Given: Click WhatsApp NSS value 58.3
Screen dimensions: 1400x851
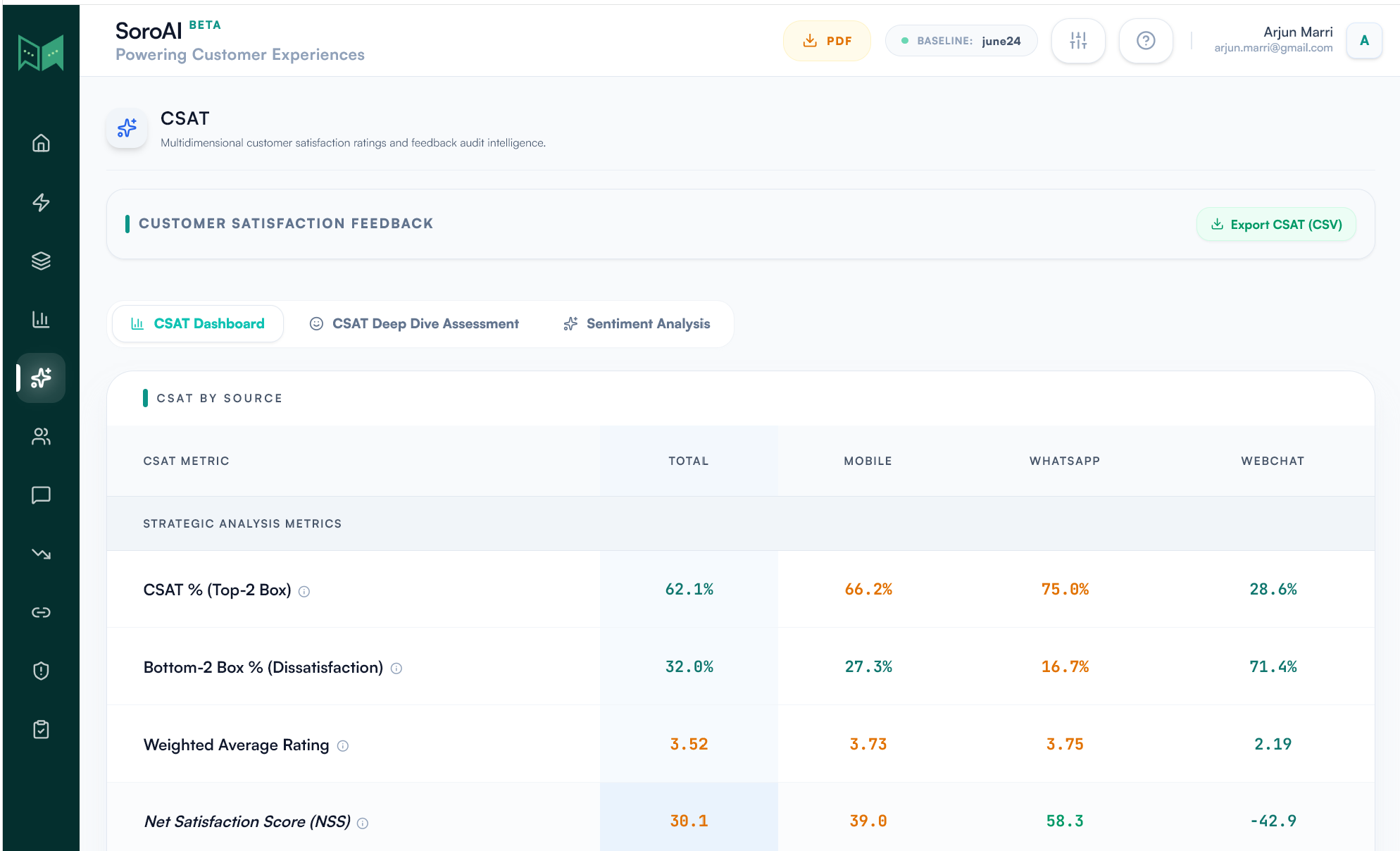Looking at the screenshot, I should pos(1065,821).
